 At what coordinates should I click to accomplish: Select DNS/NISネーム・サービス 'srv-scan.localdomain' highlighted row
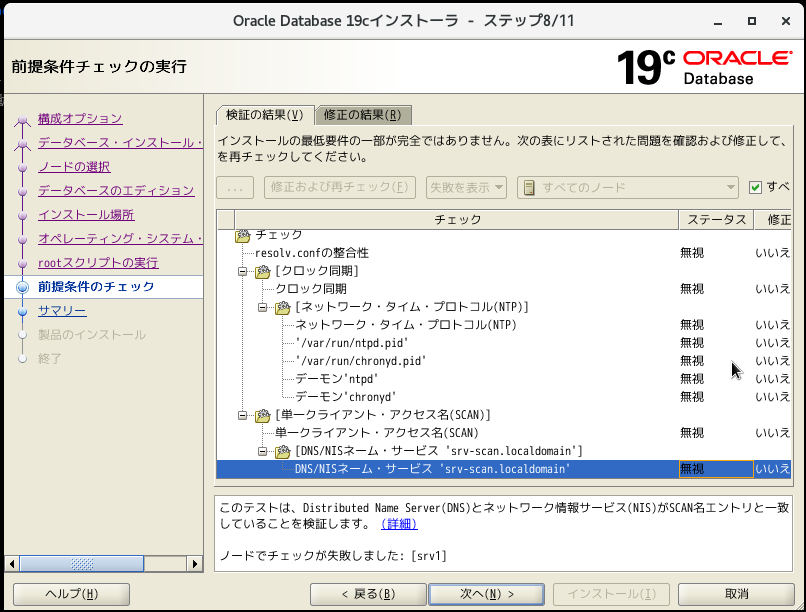click(x=504, y=469)
